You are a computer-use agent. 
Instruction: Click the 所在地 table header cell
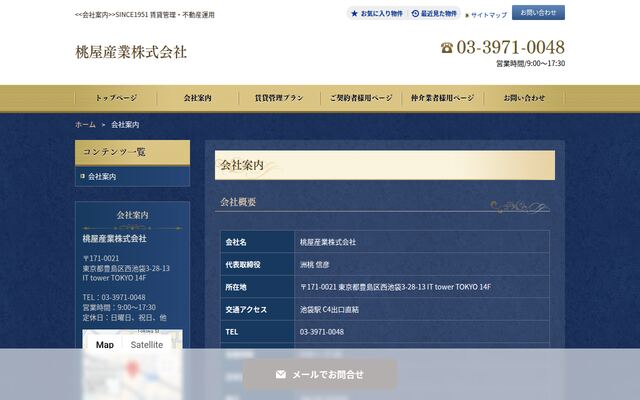click(258, 287)
